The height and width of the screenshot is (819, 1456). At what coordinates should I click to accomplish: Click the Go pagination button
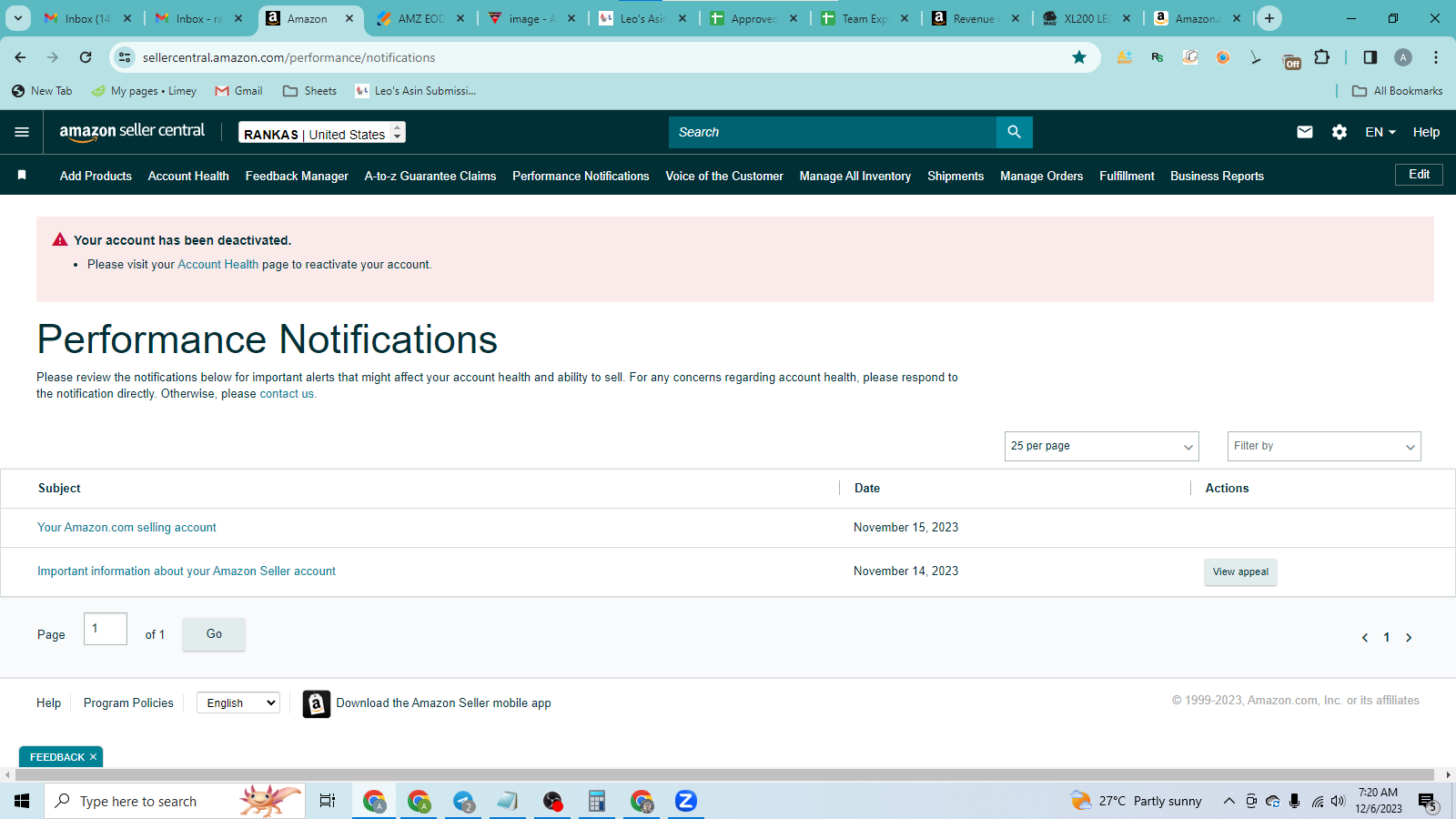214,634
